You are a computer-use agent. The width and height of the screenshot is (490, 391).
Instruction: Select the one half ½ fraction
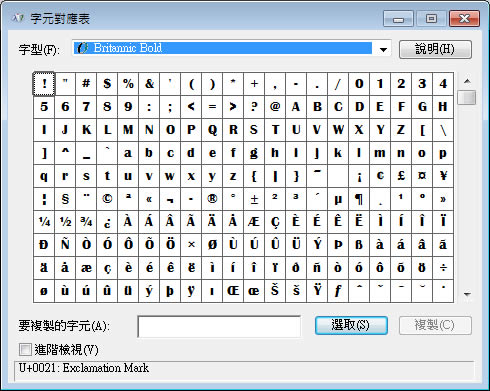tap(65, 222)
